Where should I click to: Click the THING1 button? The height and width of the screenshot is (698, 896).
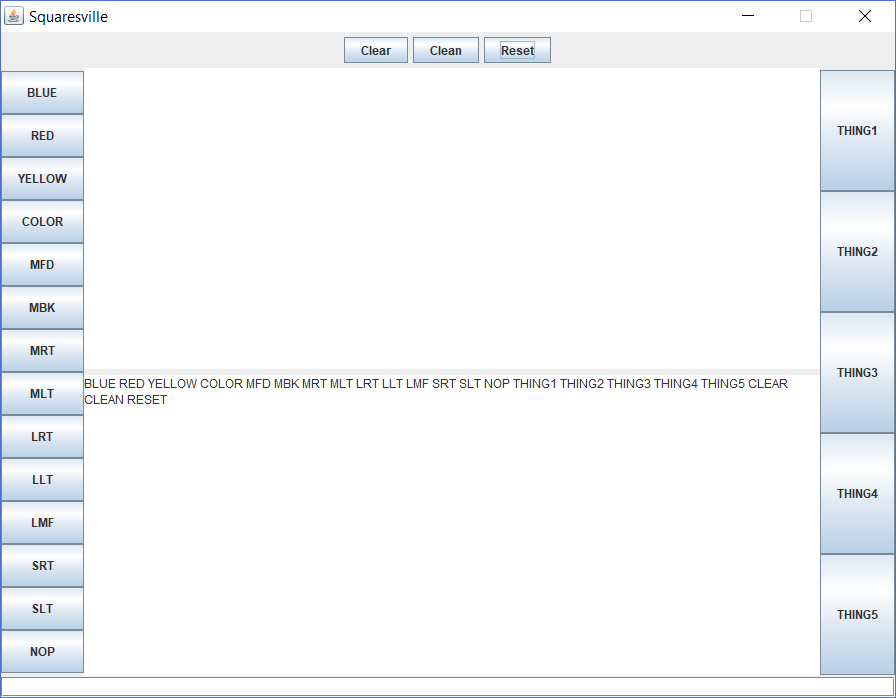pos(857,131)
